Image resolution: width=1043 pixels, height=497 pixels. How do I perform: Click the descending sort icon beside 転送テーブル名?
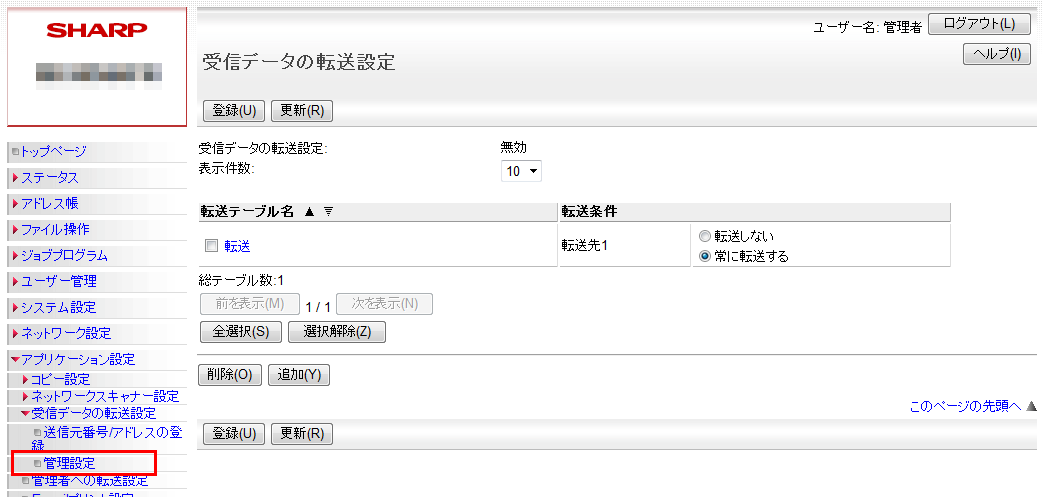[328, 212]
